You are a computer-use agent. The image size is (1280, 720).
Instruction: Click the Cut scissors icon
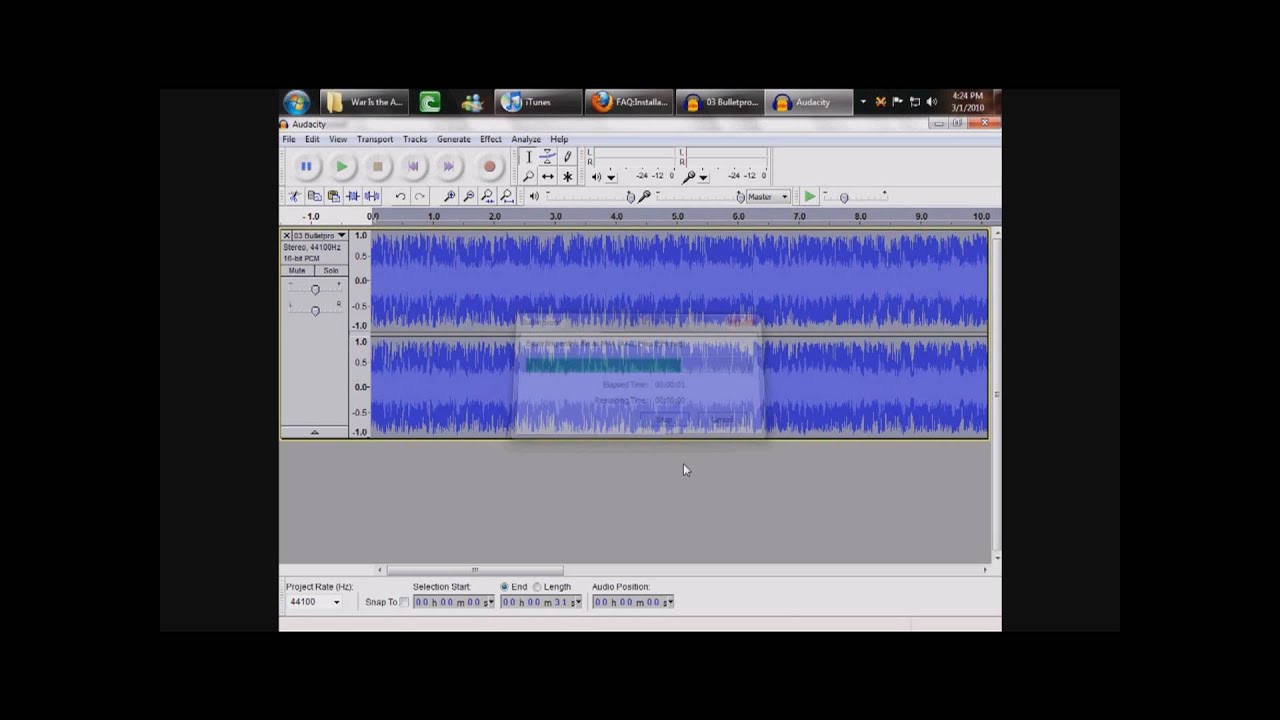294,197
